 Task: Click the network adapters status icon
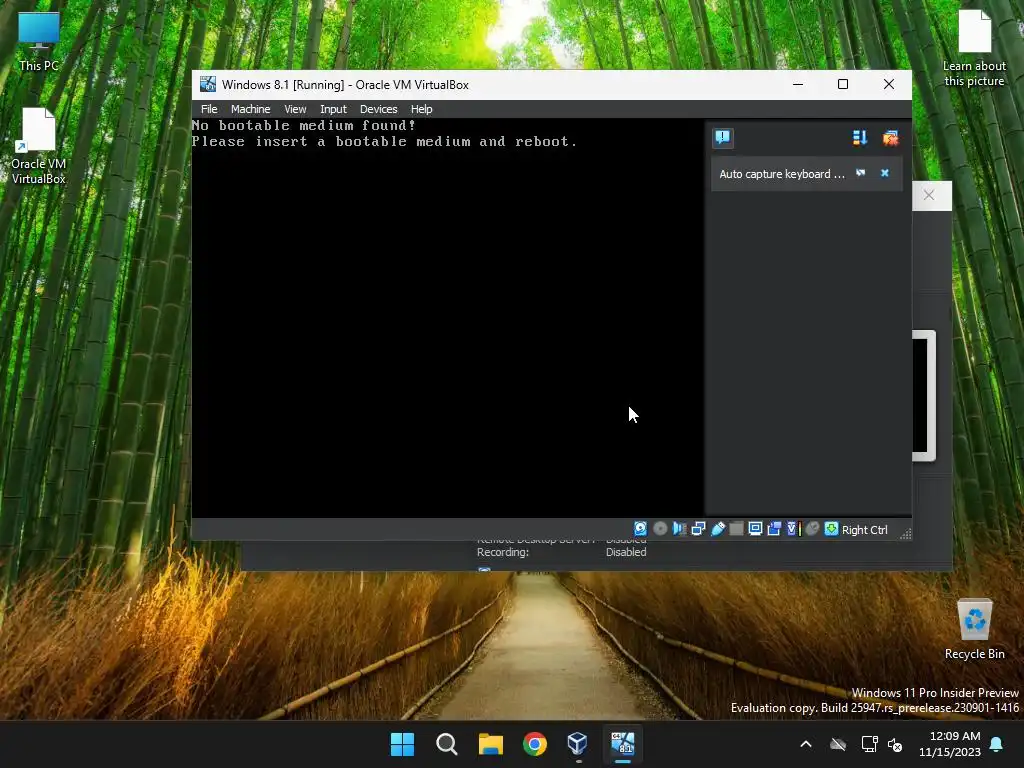pyautogui.click(x=698, y=529)
